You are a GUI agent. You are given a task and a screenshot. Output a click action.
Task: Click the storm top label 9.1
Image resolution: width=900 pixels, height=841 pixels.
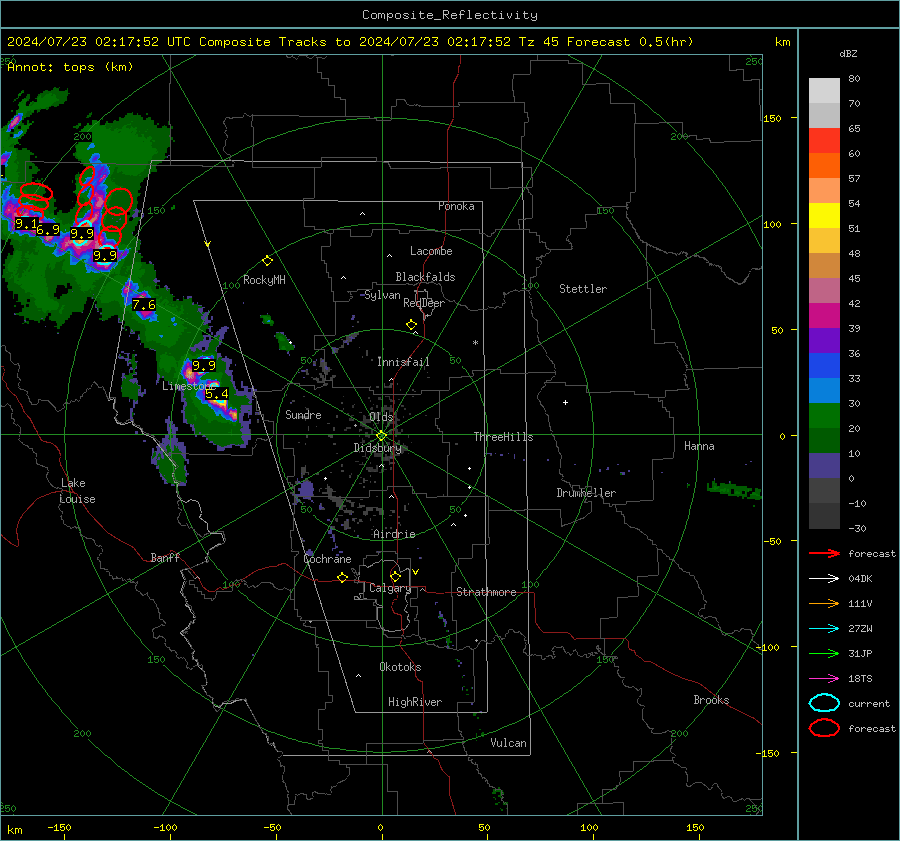(x=26, y=224)
